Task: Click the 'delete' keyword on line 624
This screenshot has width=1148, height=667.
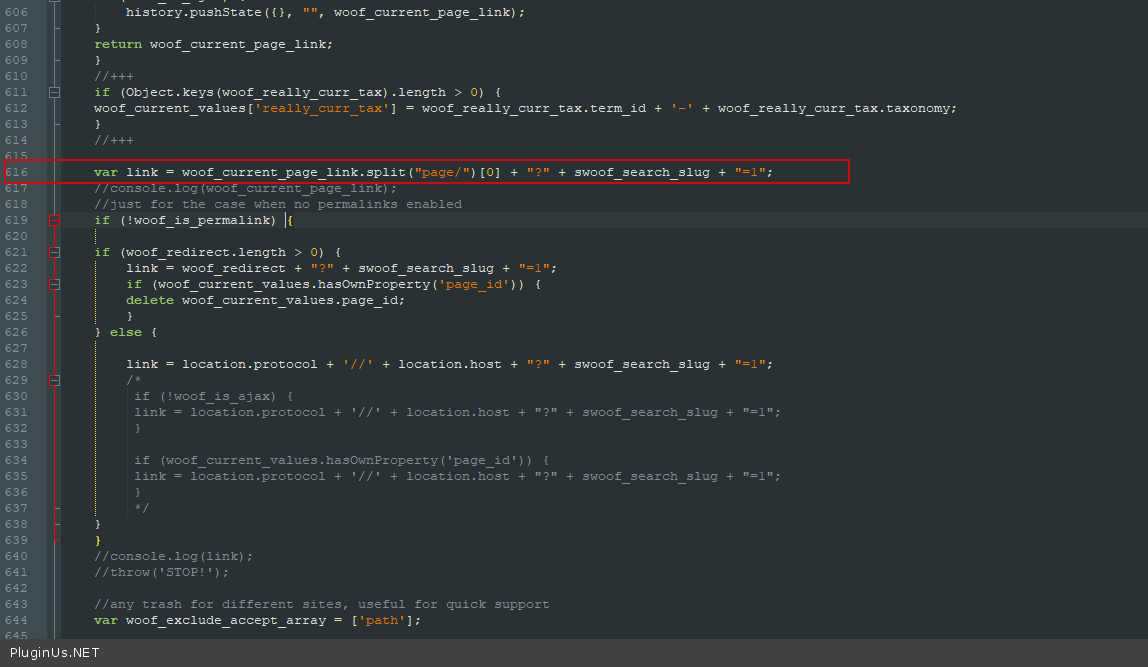Action: [149, 300]
